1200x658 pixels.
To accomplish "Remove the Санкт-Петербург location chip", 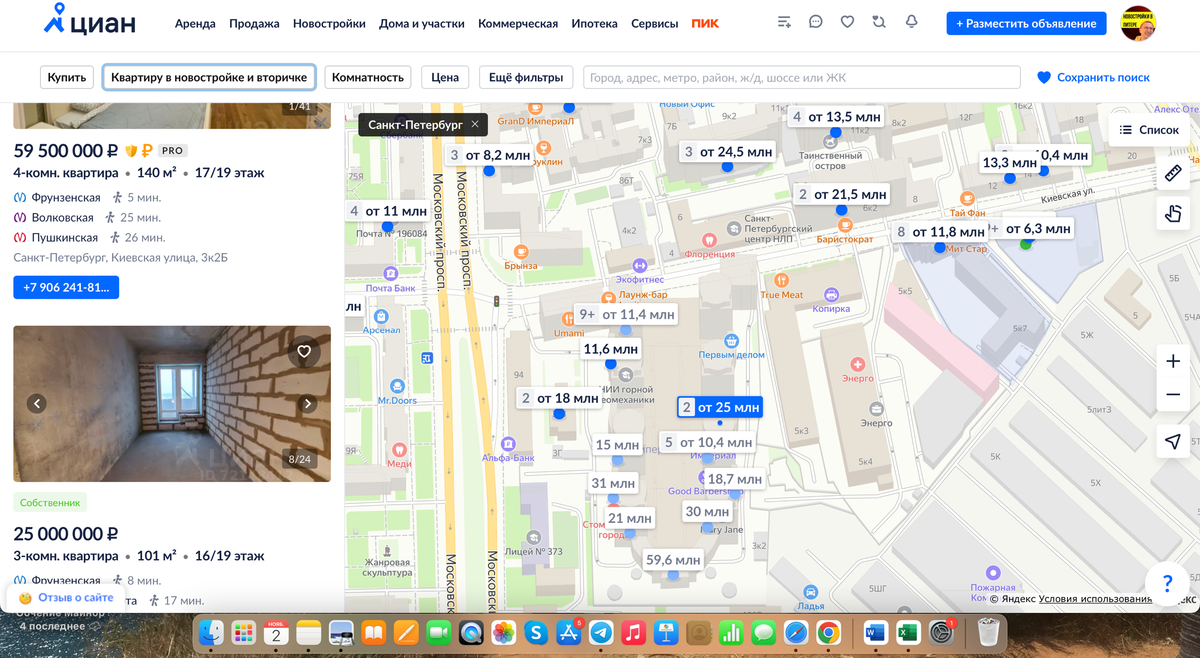I will tap(475, 124).
